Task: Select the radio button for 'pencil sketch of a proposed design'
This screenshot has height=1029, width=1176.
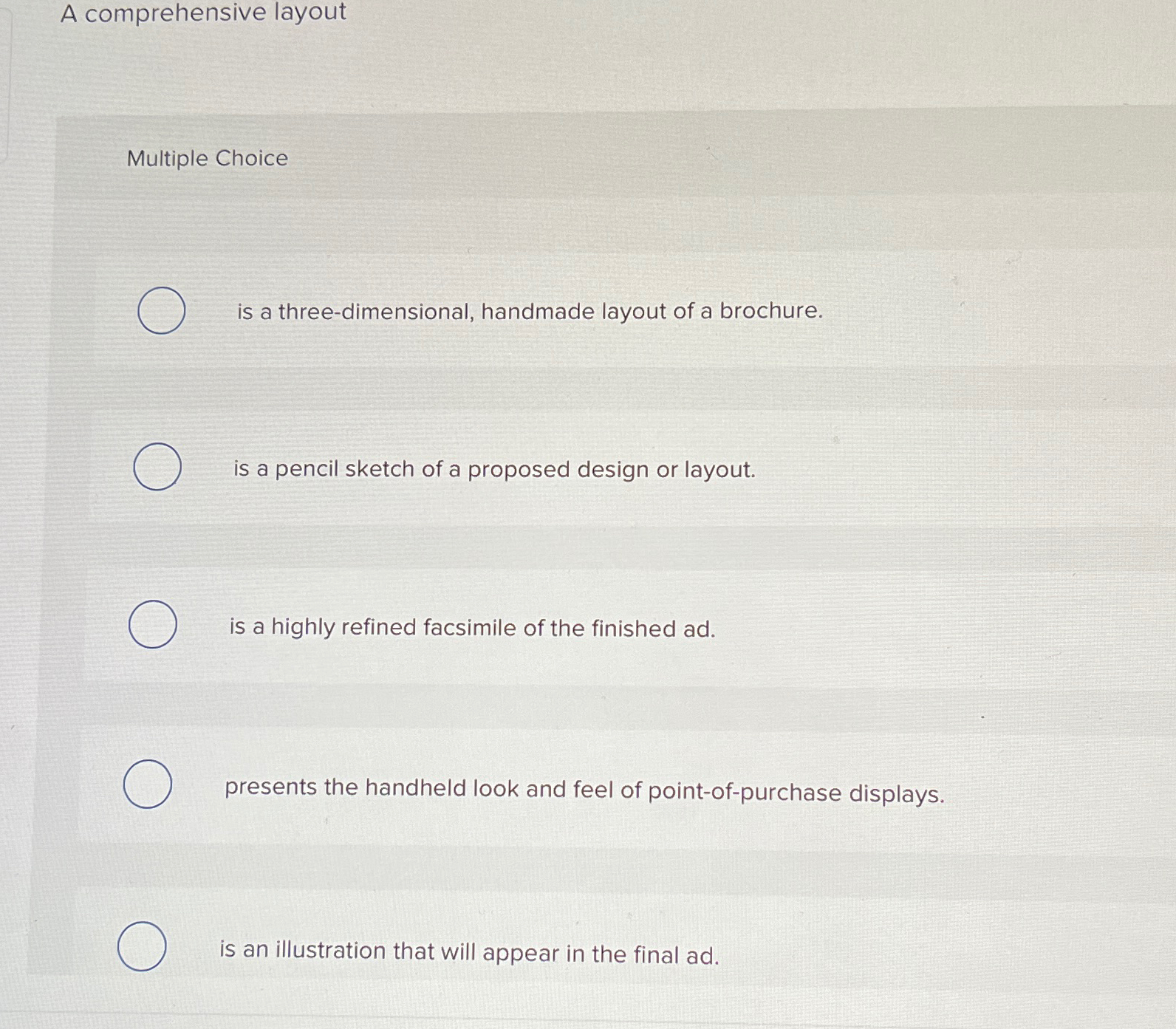Action: [157, 468]
